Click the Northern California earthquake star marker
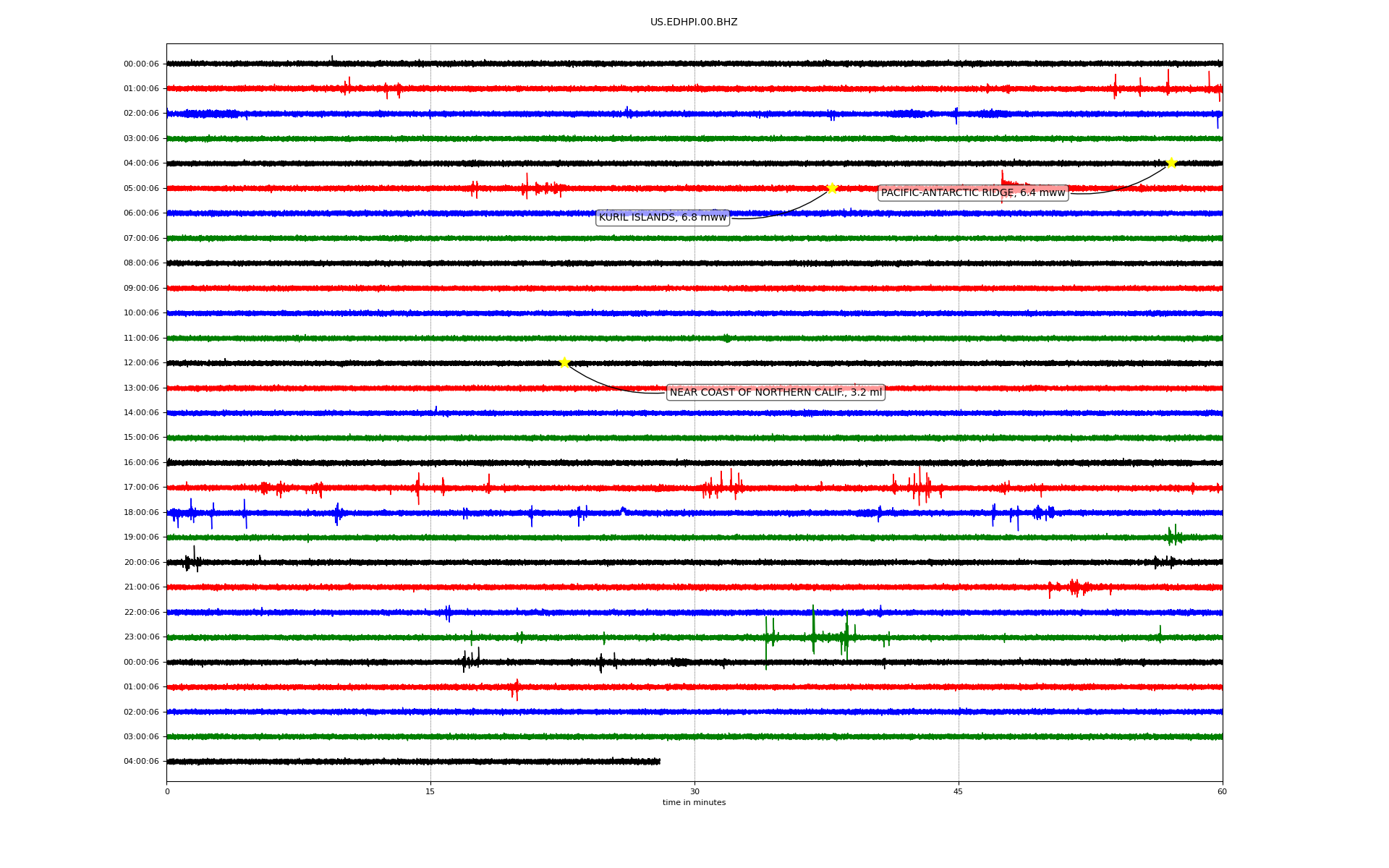The height and width of the screenshot is (868, 1389). [564, 362]
